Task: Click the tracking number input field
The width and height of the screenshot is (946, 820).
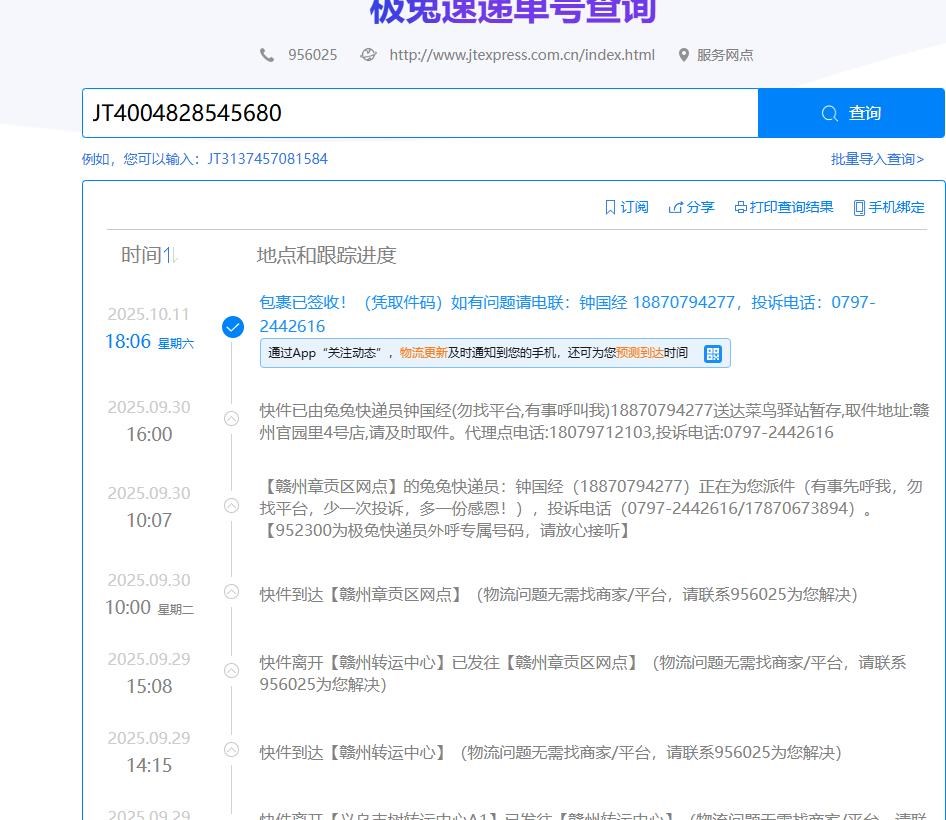Action: [x=420, y=113]
